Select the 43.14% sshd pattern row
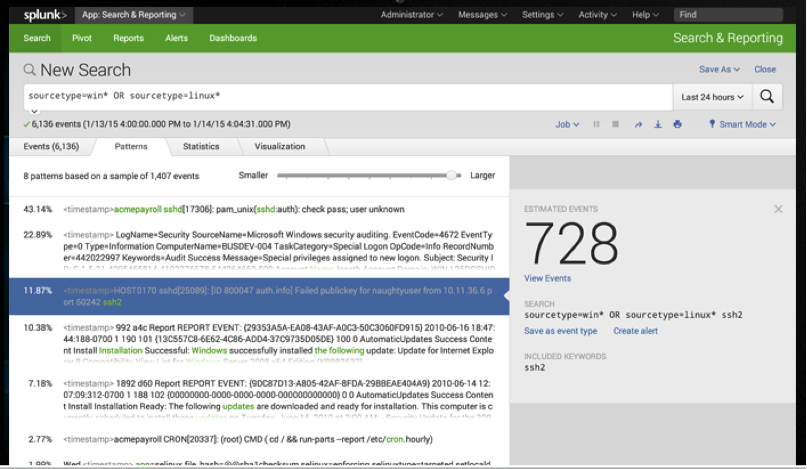 coord(259,210)
